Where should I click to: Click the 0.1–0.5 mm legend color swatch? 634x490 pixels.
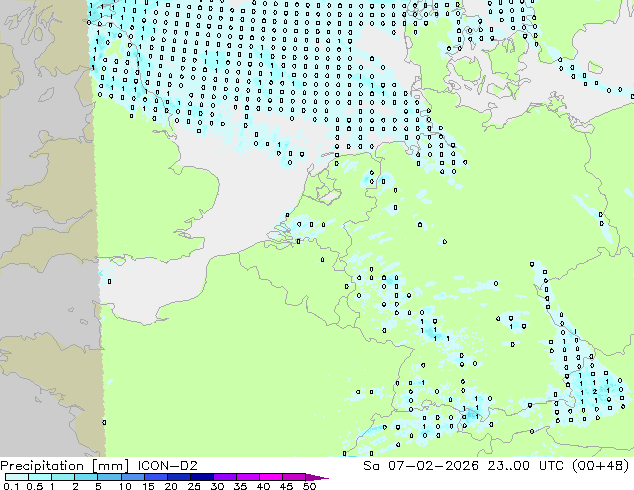point(17,477)
